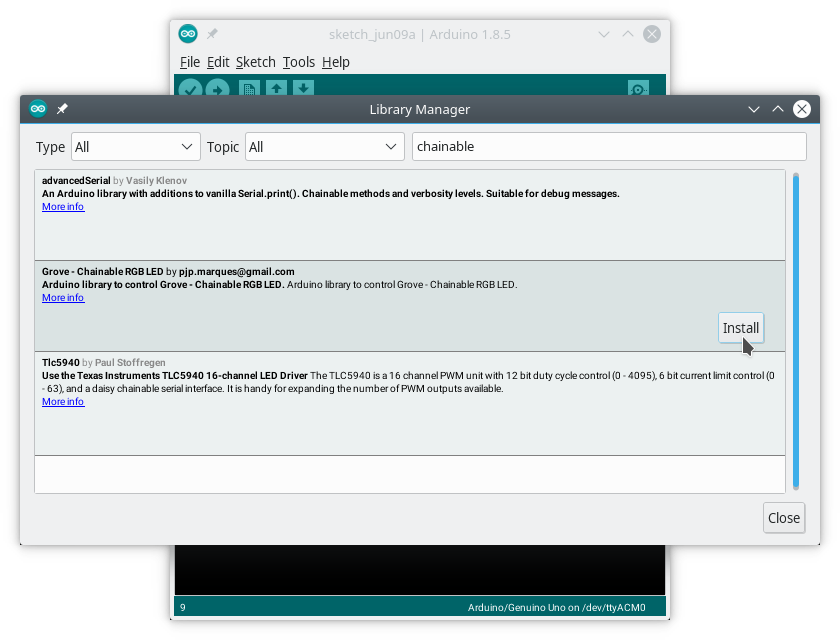Click the author pjp.marques@gmail.com
The width and height of the screenshot is (840, 640).
(237, 272)
